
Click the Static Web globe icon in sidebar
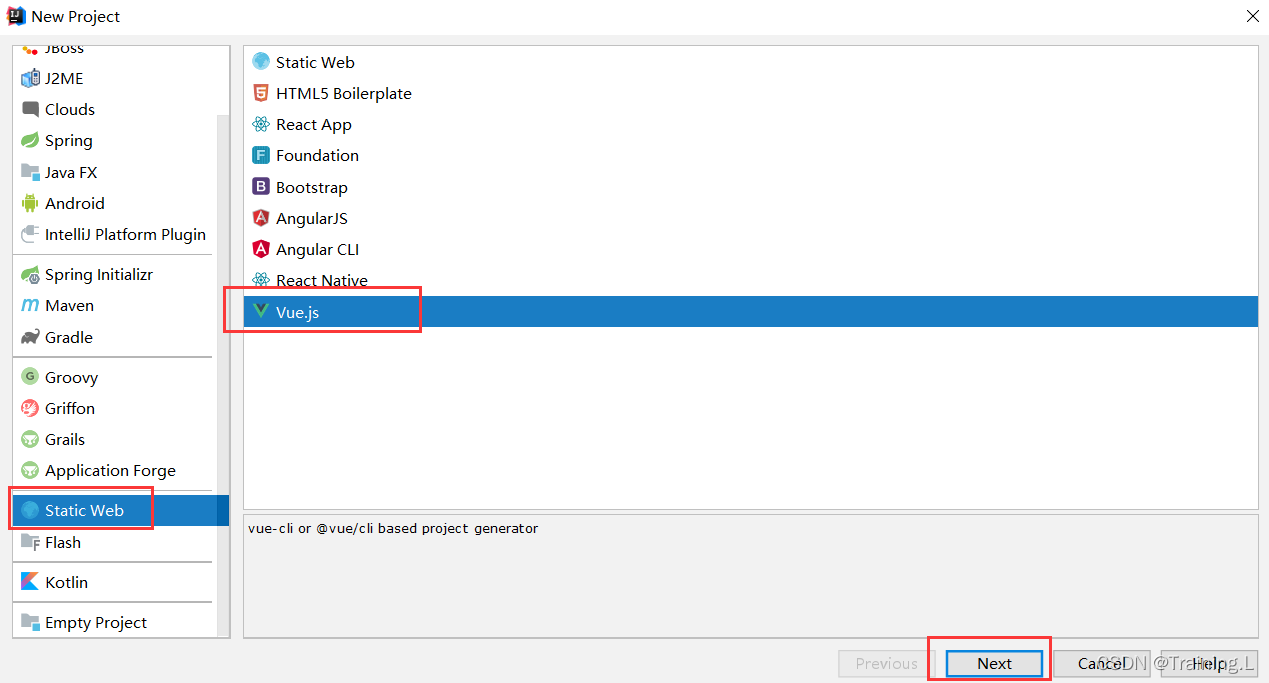[x=30, y=510]
